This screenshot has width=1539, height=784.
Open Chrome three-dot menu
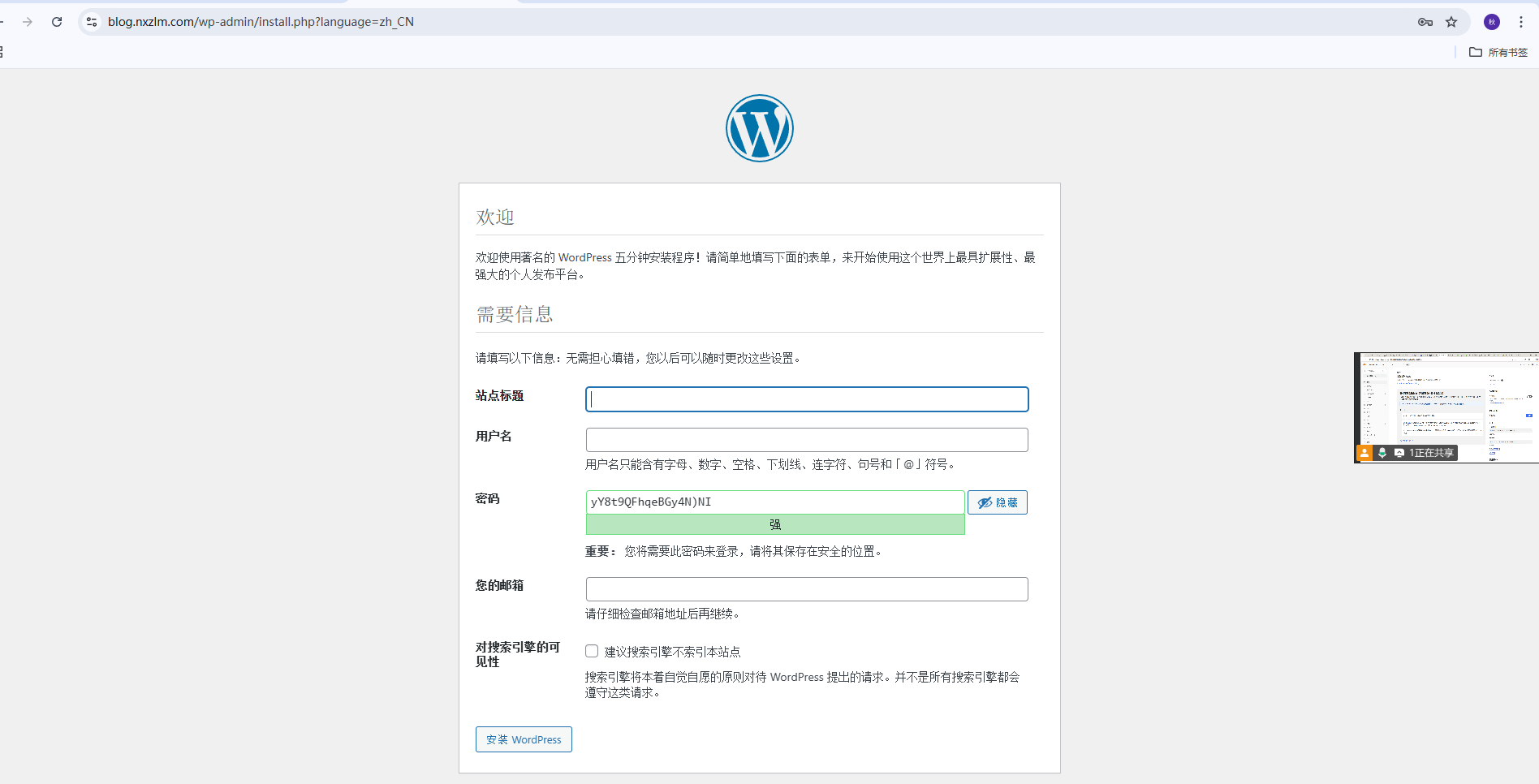(1521, 22)
